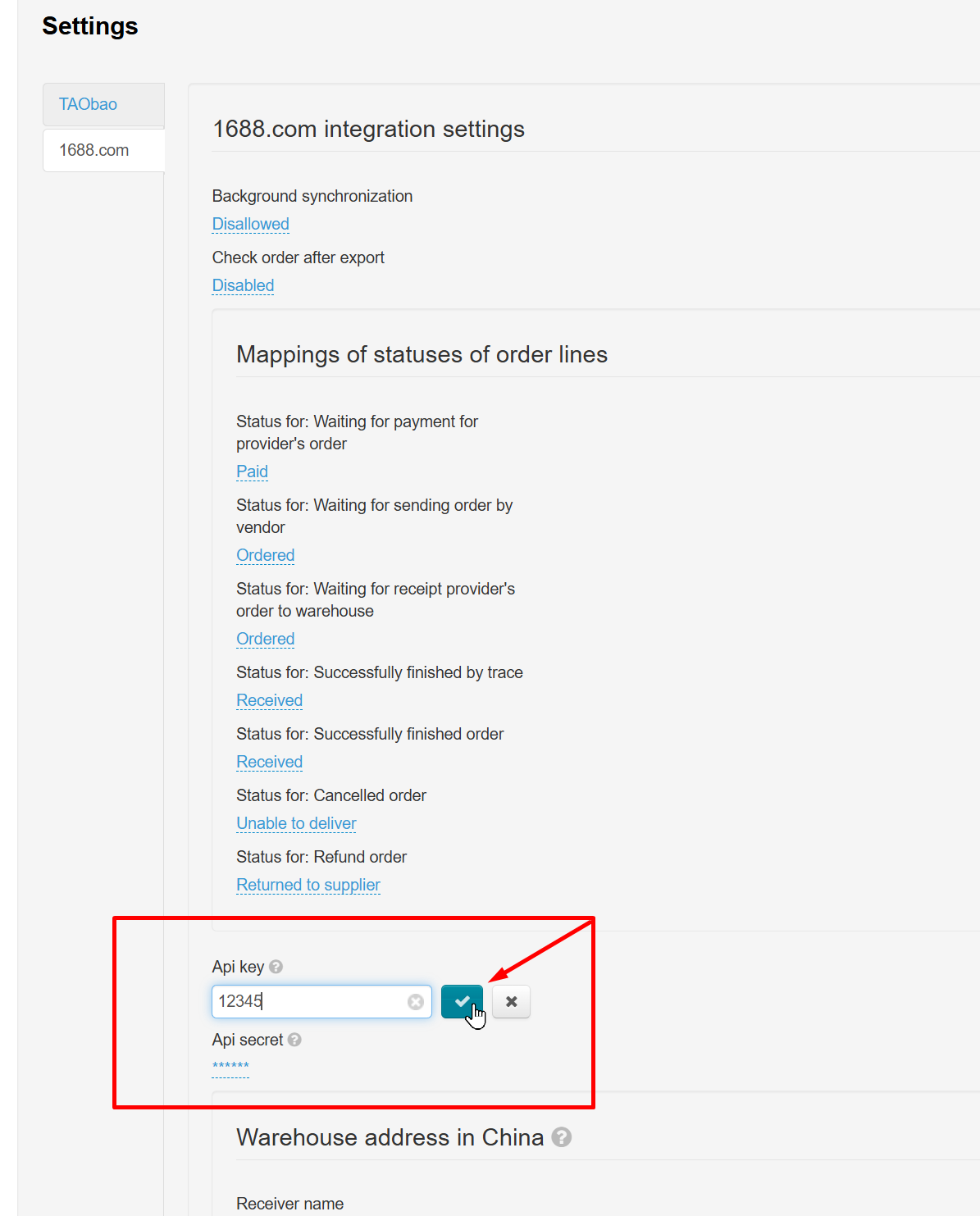Viewport: 980px width, 1216px height.
Task: Toggle Check order after export Disabled value
Action: coord(243,285)
